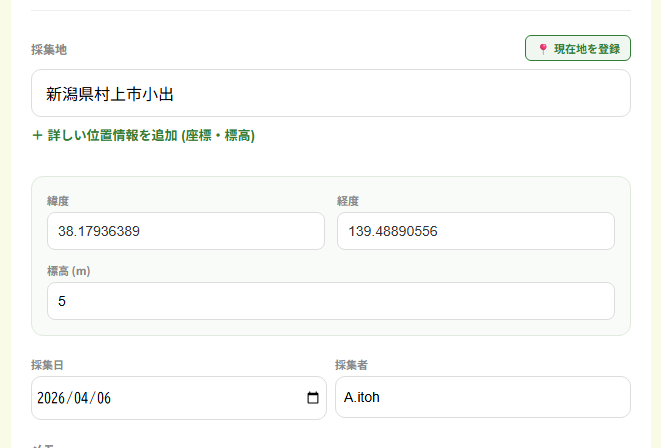Click the 標高 (m) label
The width and height of the screenshot is (661, 448).
click(69, 271)
